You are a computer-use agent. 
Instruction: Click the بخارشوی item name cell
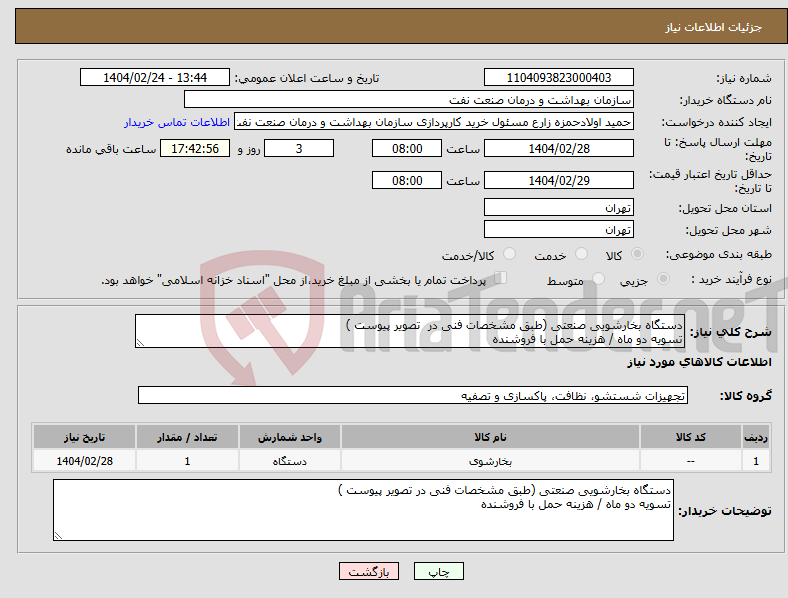pyautogui.click(x=490, y=461)
